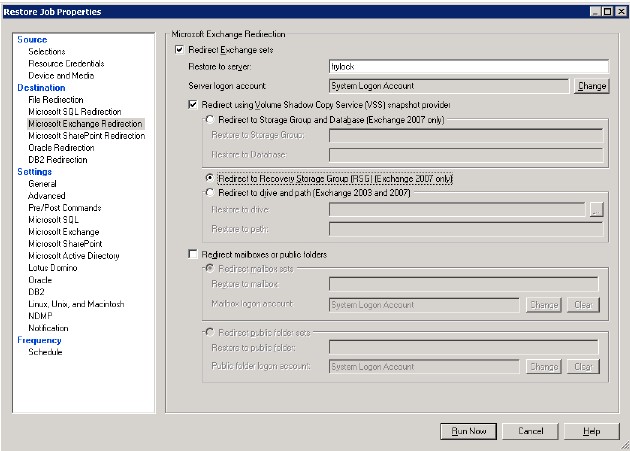Open Microsoft SharePoint settings page

[x=65, y=244]
